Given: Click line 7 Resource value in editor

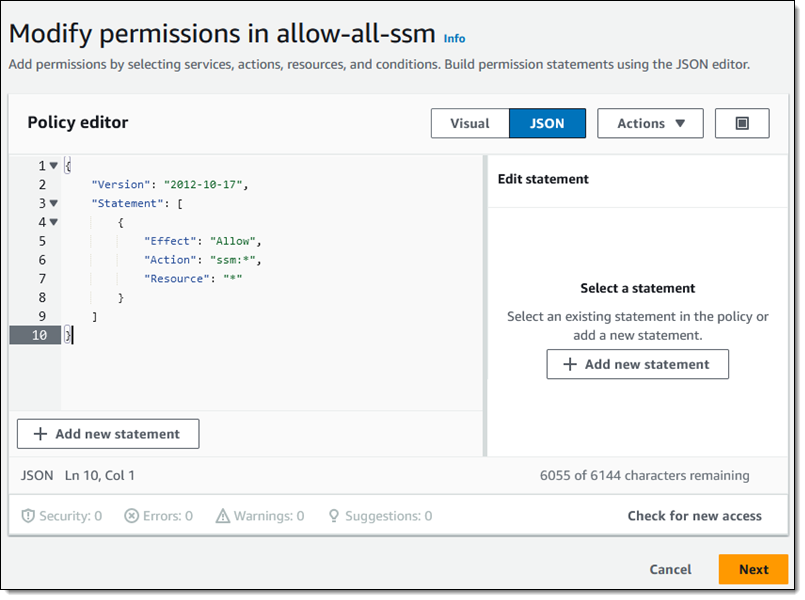Looking at the screenshot, I should click(x=232, y=278).
